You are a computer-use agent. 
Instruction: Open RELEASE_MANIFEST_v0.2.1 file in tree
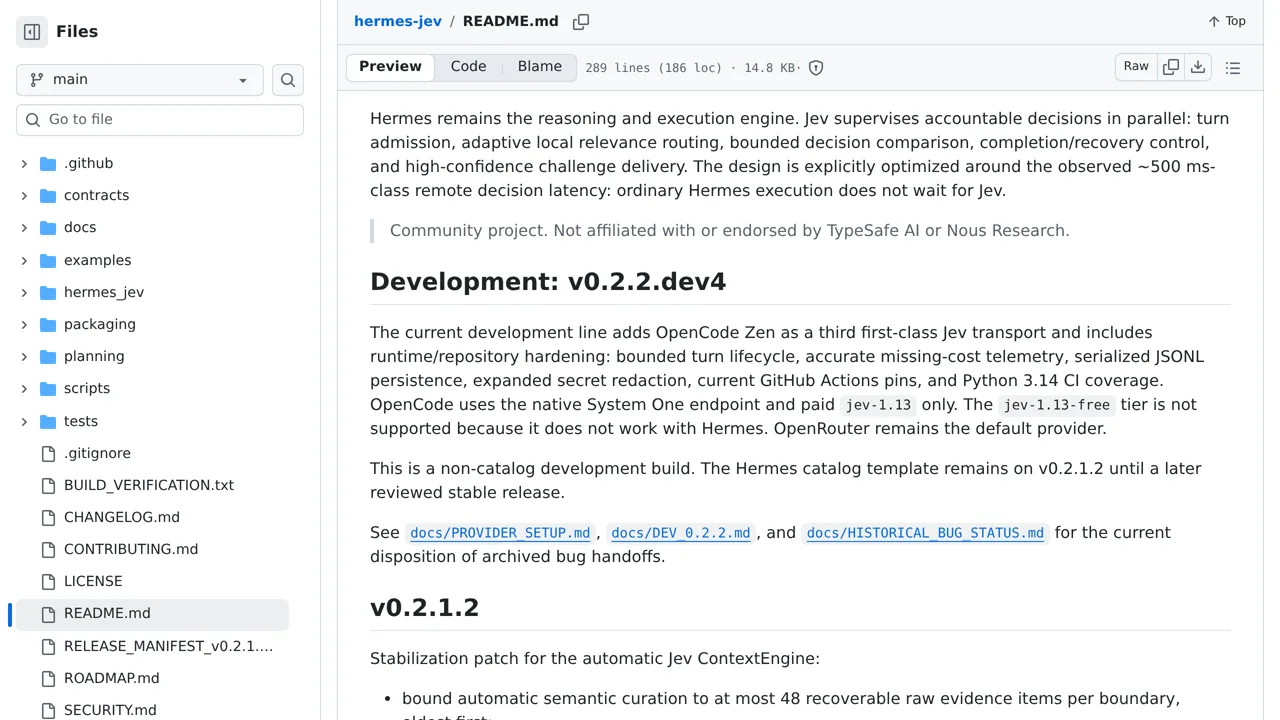168,646
